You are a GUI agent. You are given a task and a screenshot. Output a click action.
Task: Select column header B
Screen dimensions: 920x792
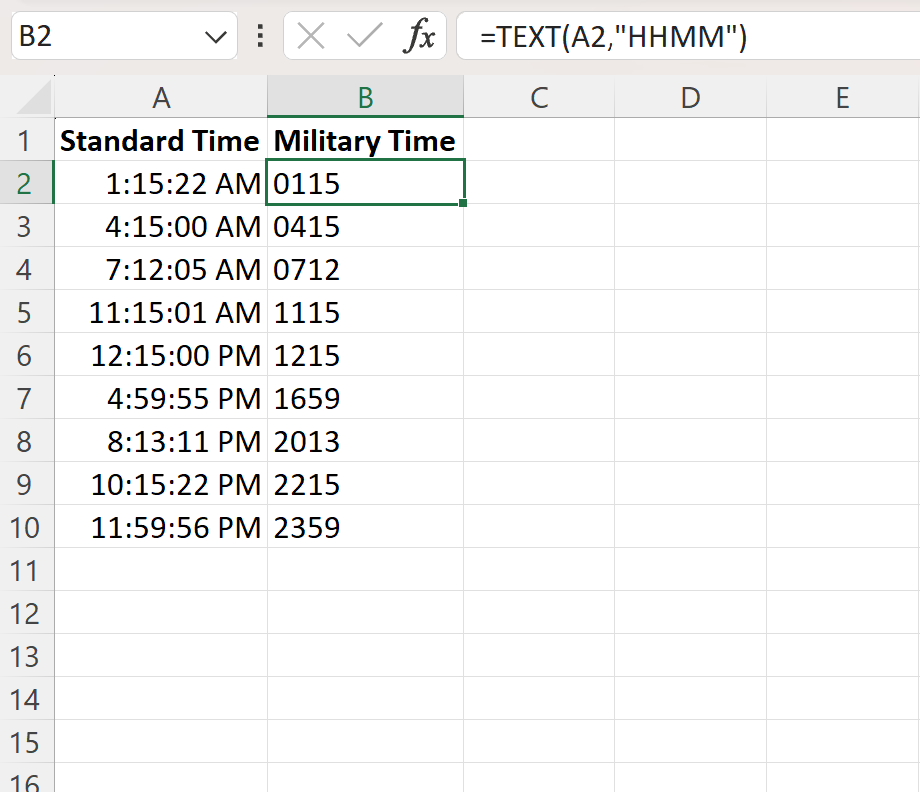pos(365,97)
